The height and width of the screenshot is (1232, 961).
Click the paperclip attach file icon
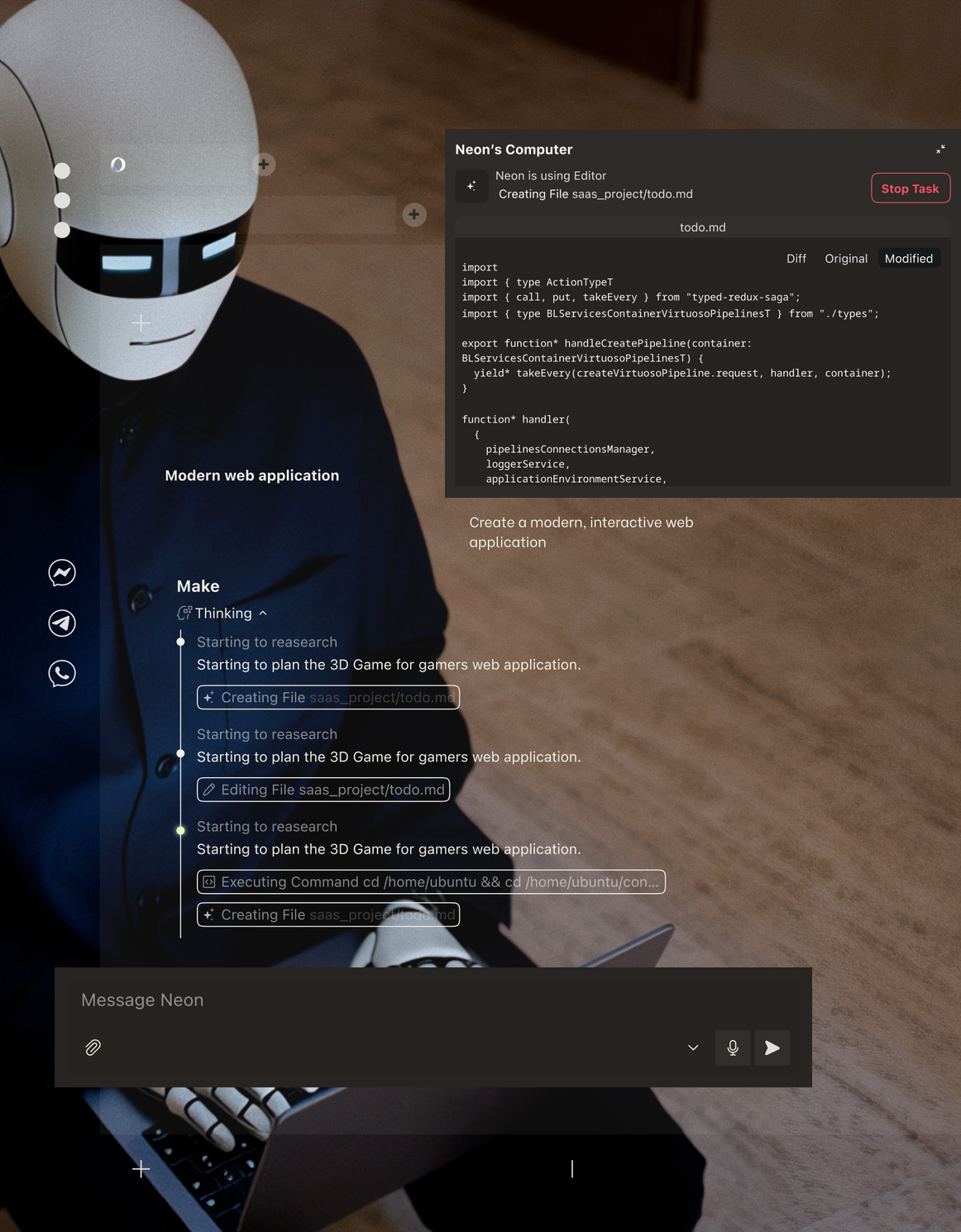[93, 1048]
